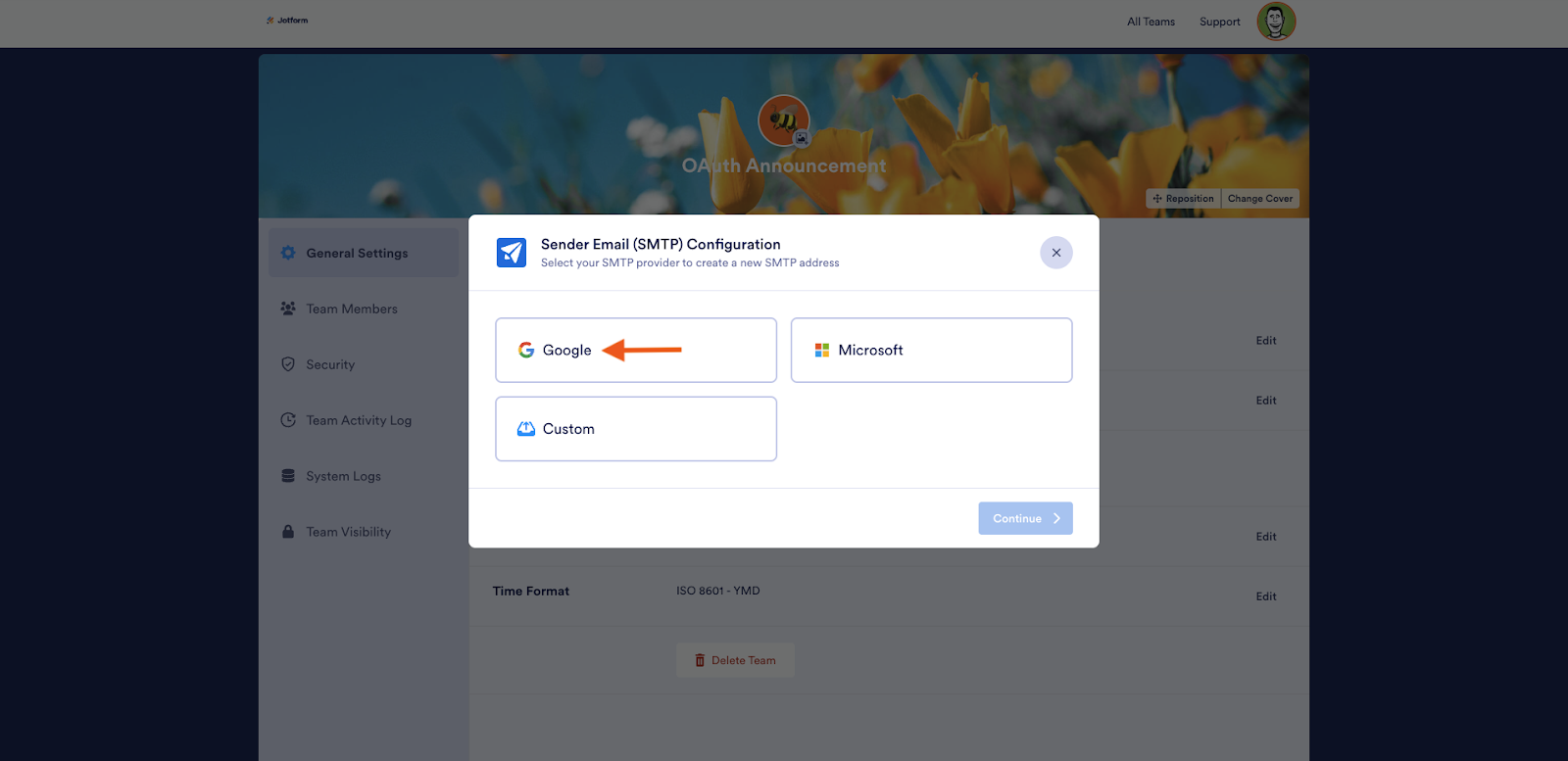The height and width of the screenshot is (761, 1568).
Task: Edit the Time Format setting
Action: pyautogui.click(x=1266, y=596)
